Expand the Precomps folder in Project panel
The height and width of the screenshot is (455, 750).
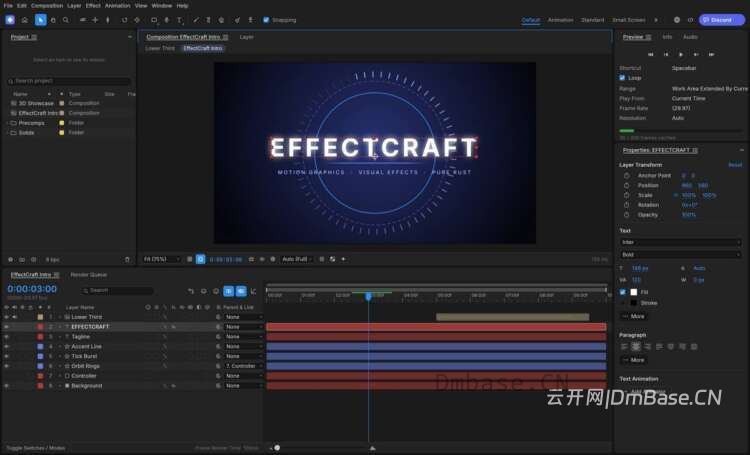[7, 123]
